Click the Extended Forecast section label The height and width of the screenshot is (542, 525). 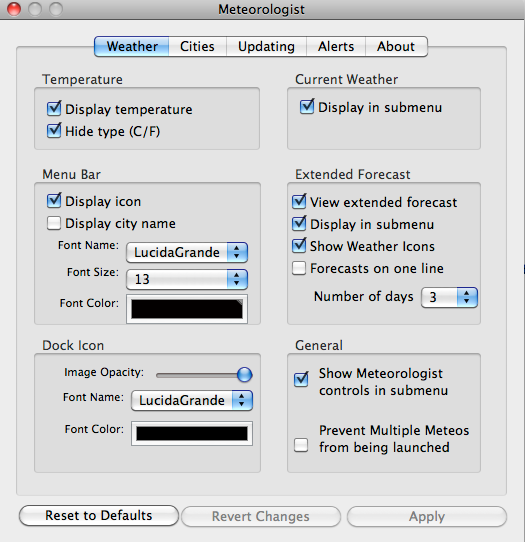(353, 174)
